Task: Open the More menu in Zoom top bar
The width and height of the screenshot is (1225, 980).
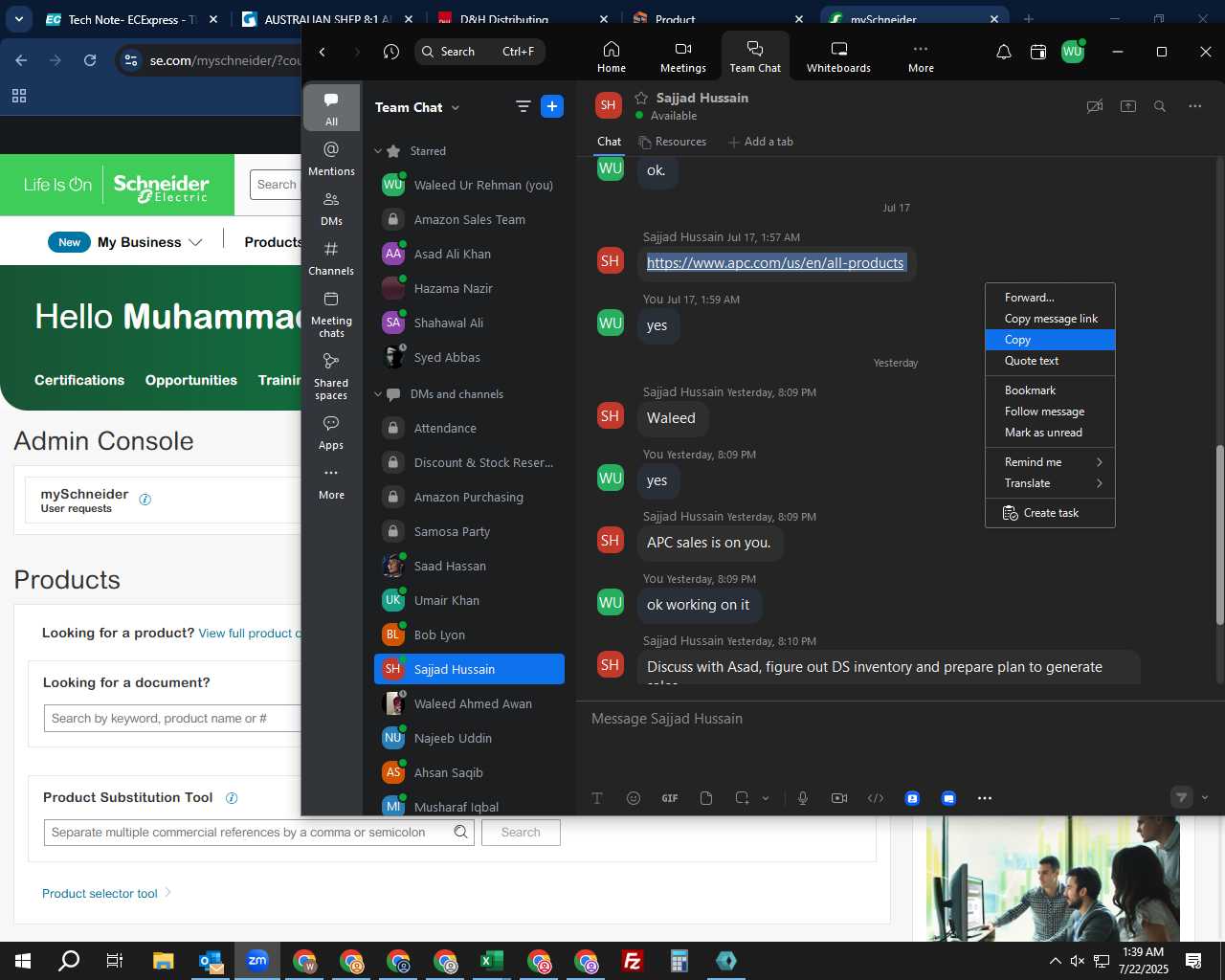Action: point(921,56)
